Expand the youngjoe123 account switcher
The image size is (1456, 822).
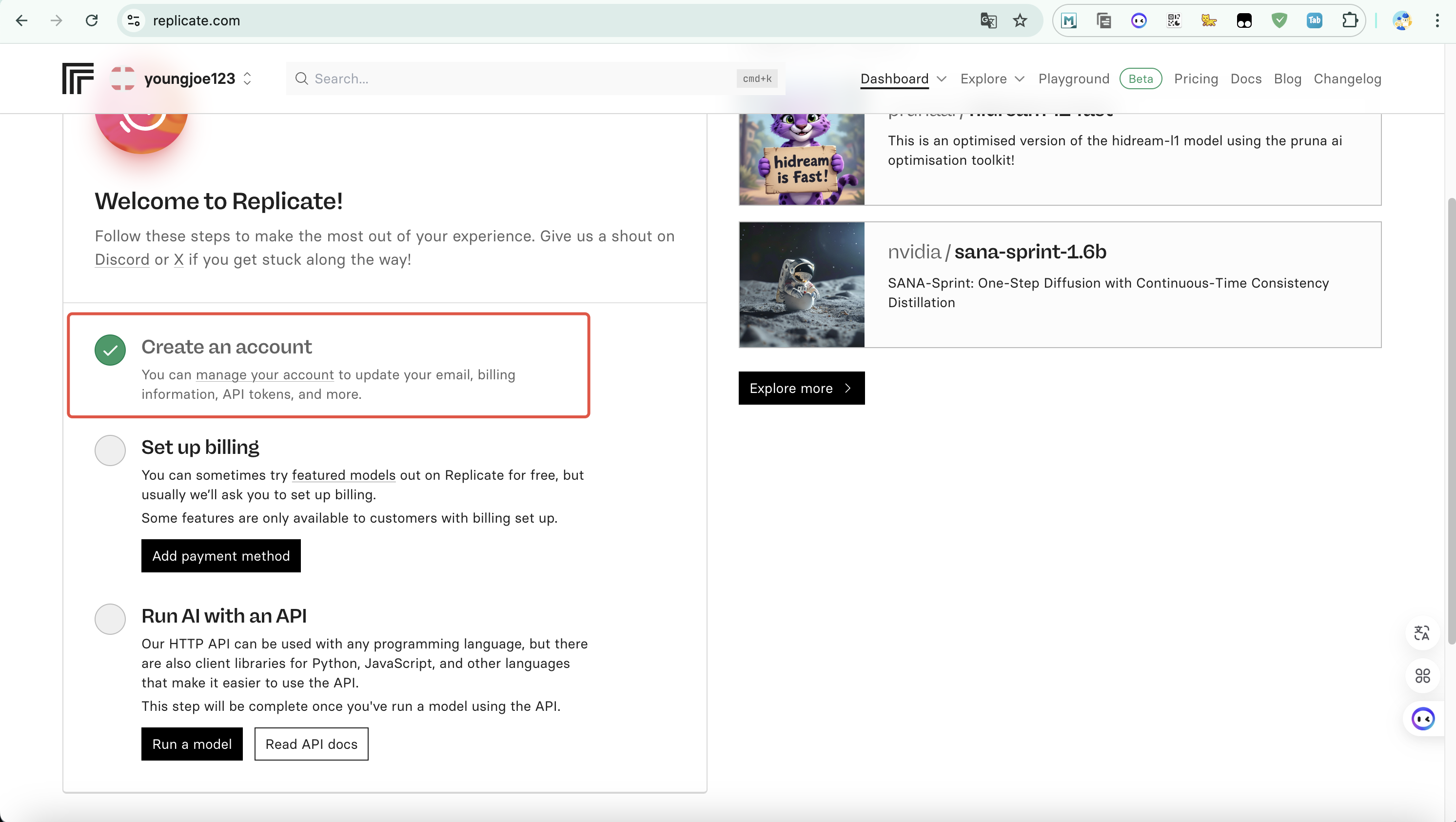pos(247,78)
